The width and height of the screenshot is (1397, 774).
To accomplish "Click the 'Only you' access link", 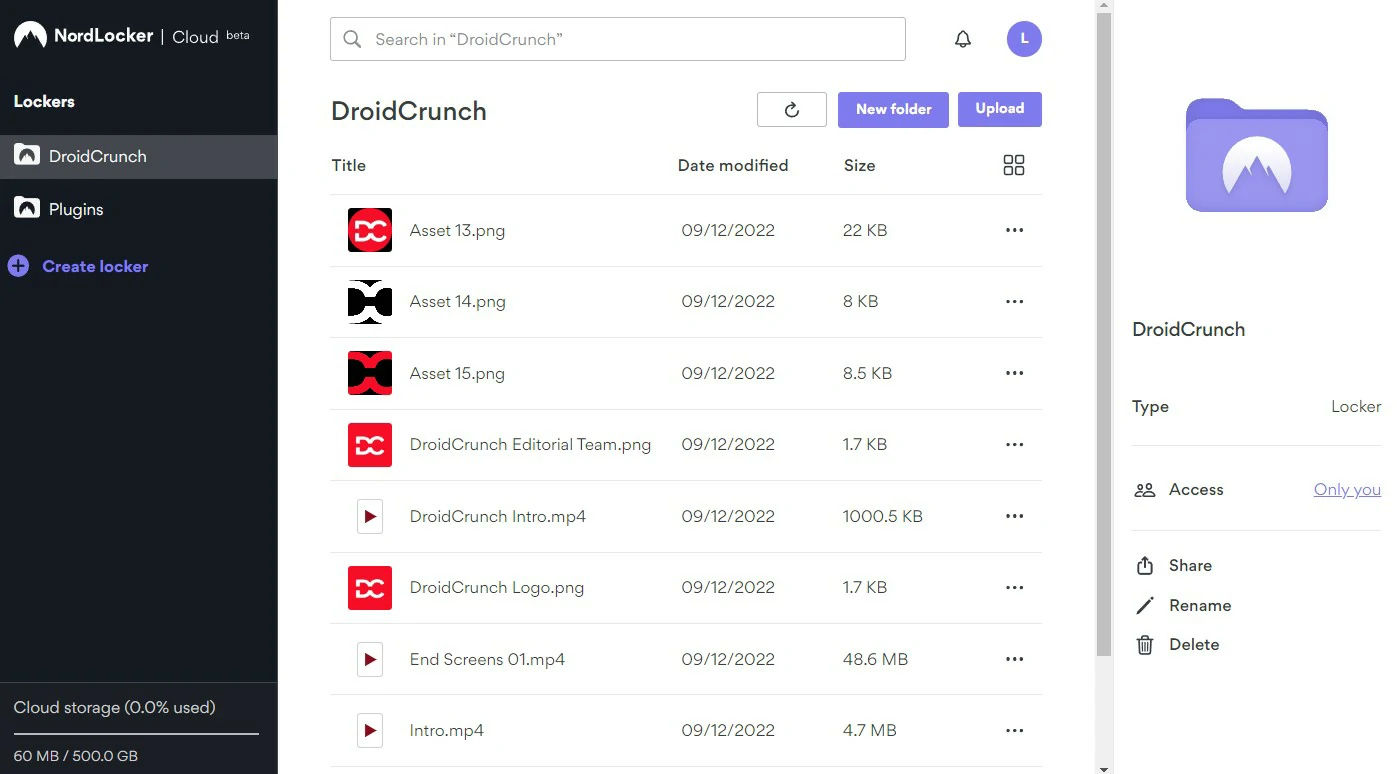I will click(1347, 489).
